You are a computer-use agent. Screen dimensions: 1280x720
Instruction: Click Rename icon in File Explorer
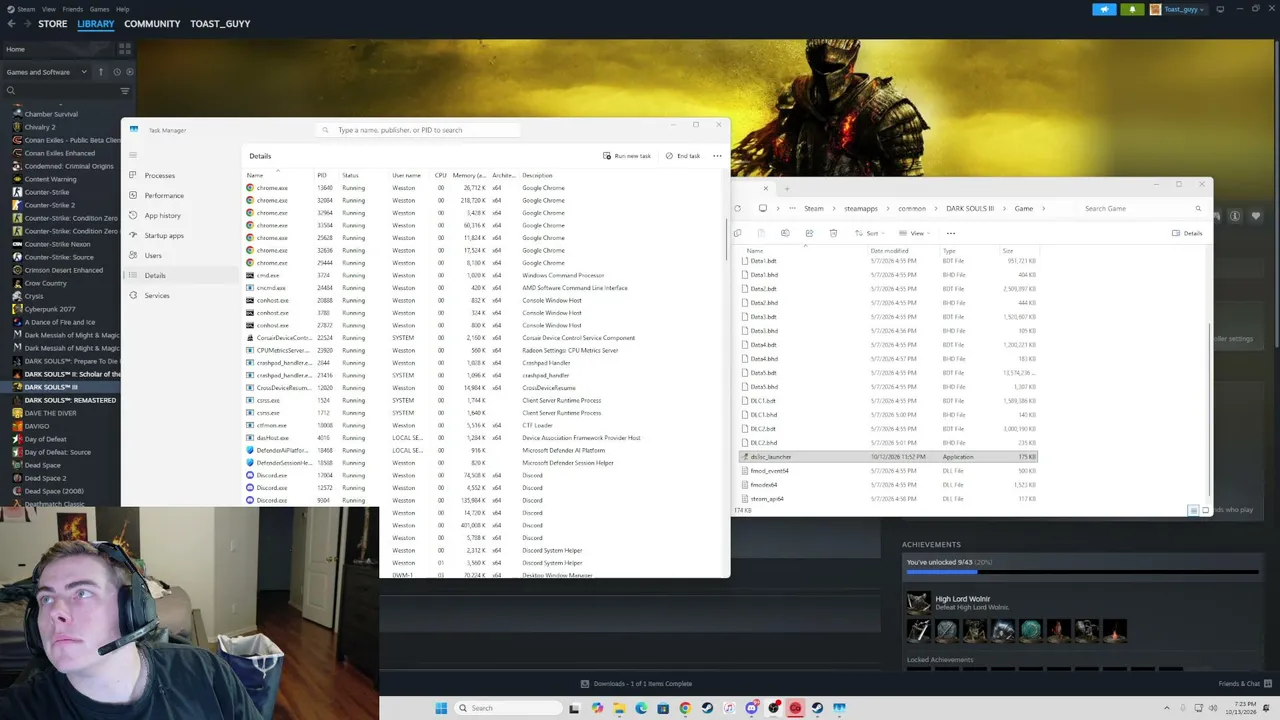[x=785, y=233]
